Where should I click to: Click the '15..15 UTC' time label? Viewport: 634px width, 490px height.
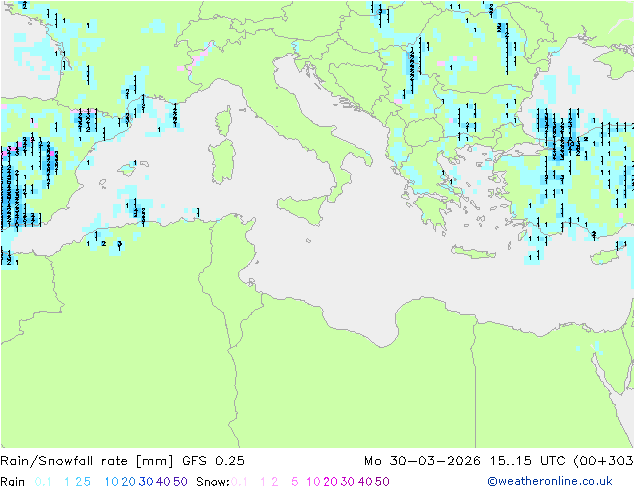coord(528,461)
